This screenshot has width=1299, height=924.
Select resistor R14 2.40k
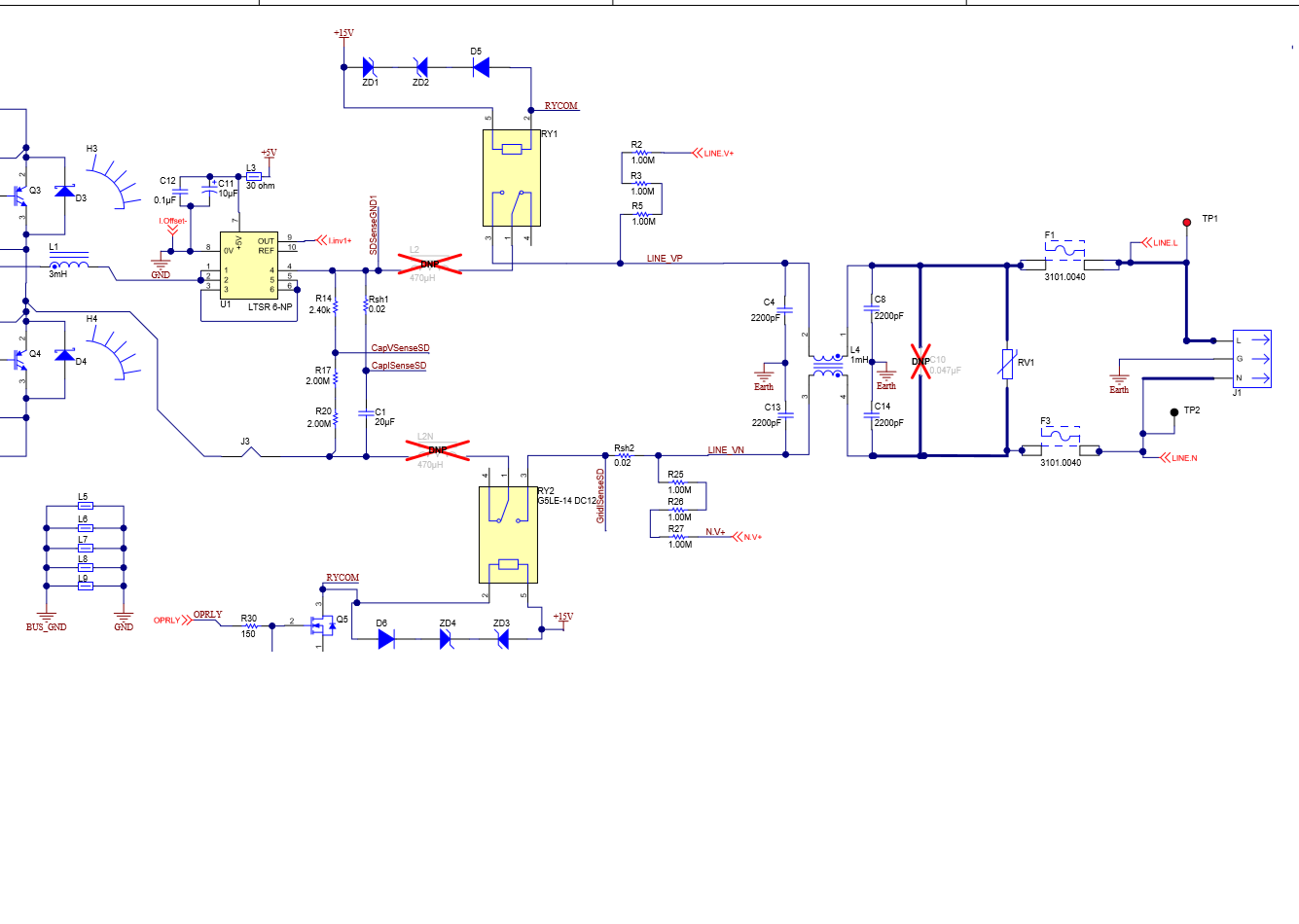(x=335, y=306)
